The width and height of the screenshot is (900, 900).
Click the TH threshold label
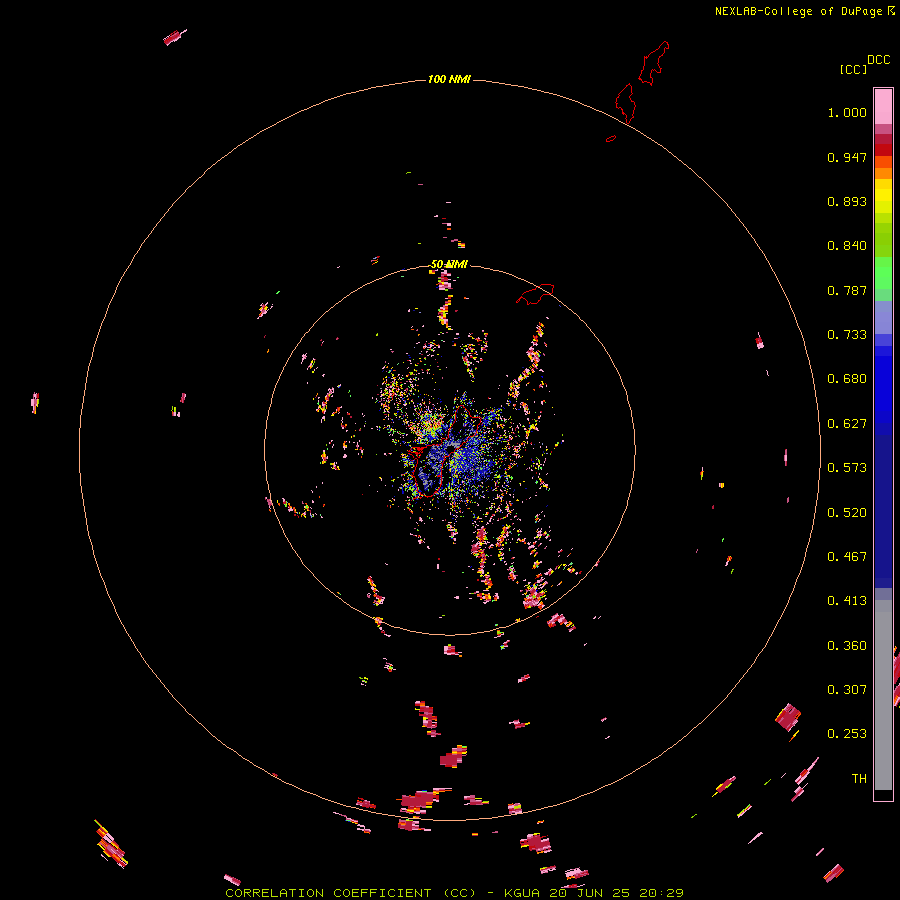tap(859, 779)
